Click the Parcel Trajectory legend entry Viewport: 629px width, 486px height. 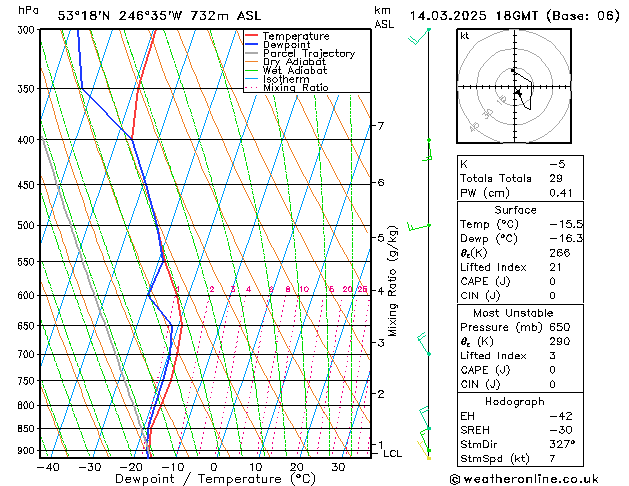[300, 53]
